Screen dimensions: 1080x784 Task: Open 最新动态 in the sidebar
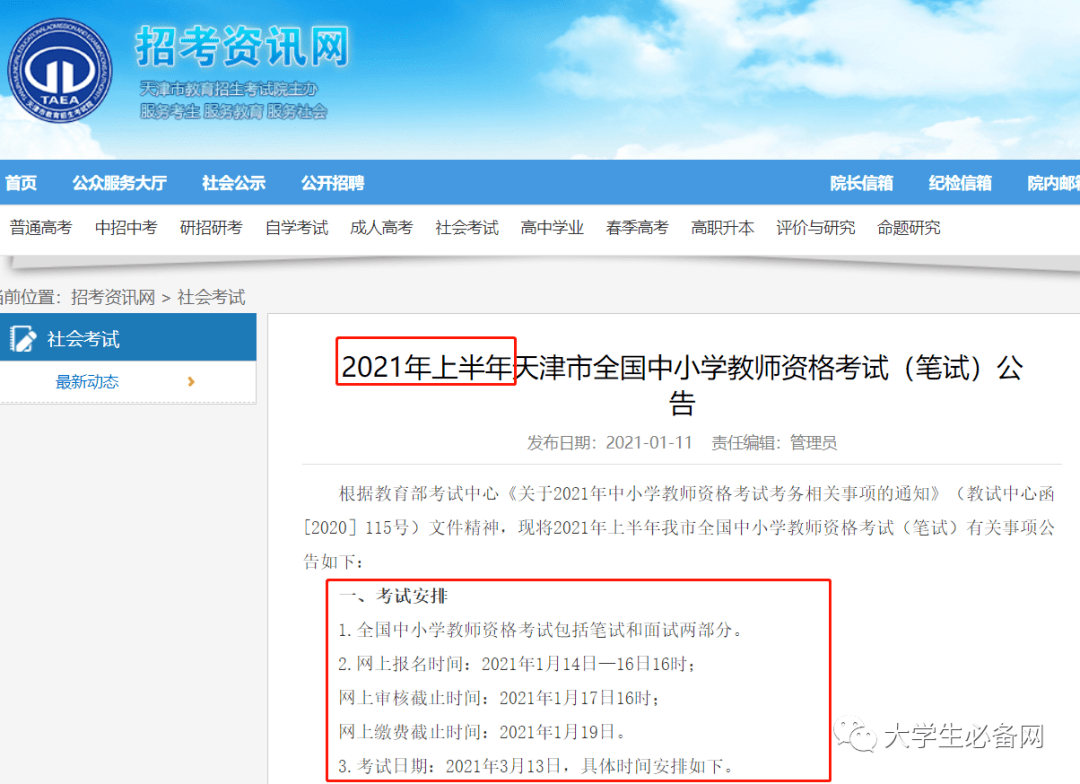pyautogui.click(x=87, y=382)
